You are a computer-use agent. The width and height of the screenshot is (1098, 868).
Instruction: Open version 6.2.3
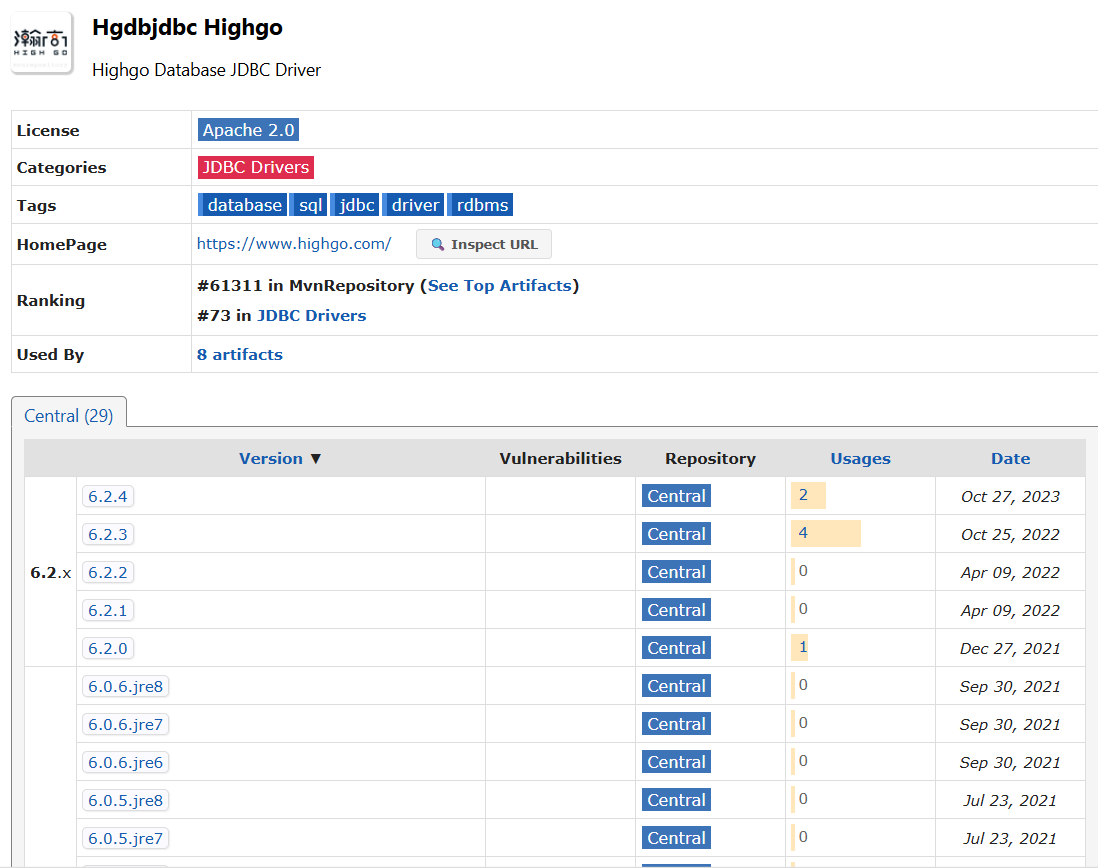[x=108, y=534]
